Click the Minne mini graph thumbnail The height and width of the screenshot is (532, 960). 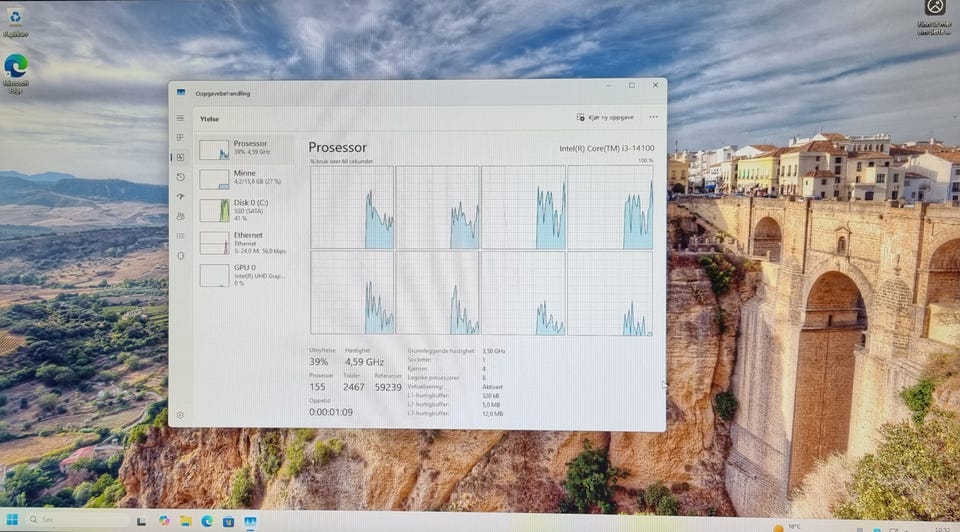214,179
